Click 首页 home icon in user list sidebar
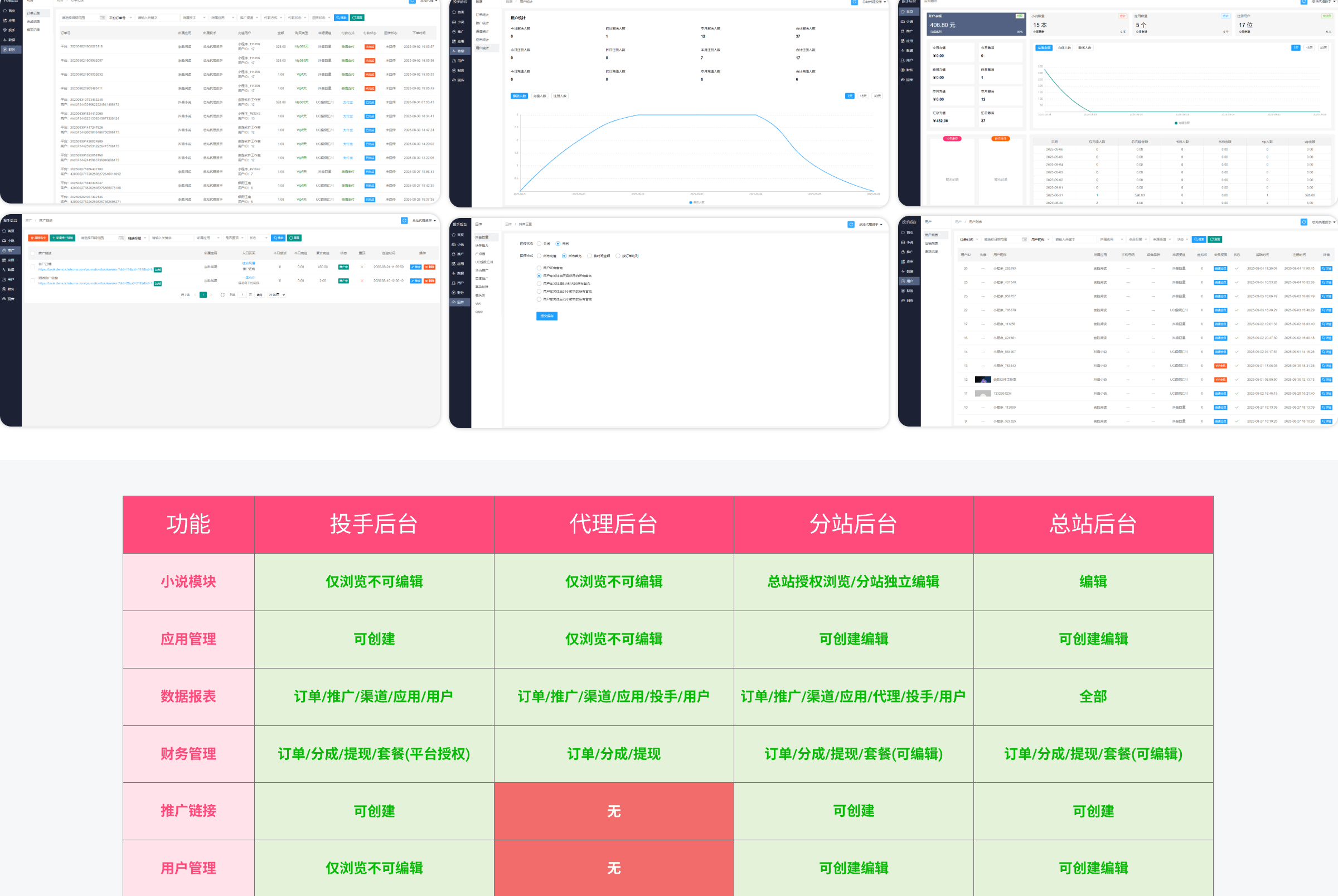Viewport: 1338px width, 896px height. click(903, 233)
